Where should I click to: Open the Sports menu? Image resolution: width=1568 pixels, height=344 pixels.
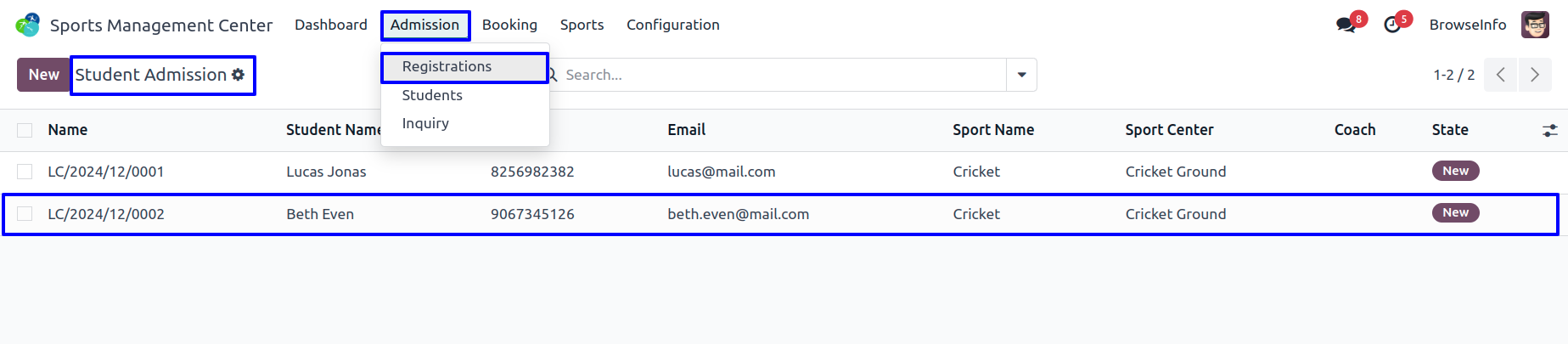582,25
